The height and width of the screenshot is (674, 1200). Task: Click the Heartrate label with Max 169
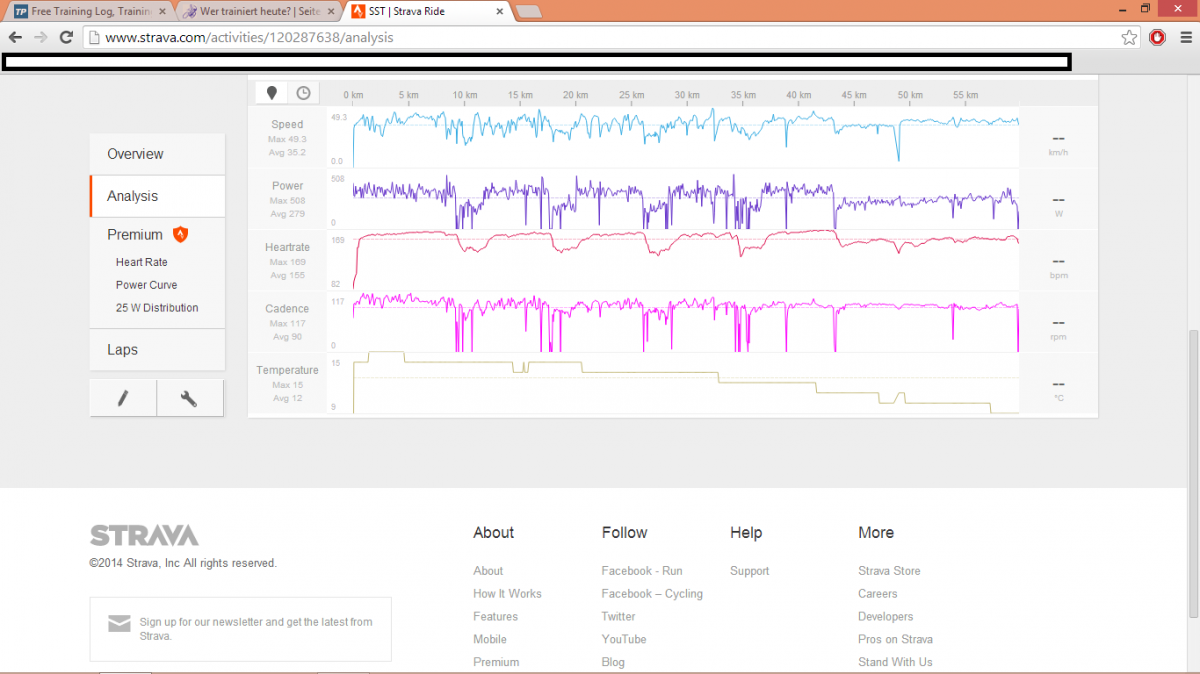tap(287, 261)
